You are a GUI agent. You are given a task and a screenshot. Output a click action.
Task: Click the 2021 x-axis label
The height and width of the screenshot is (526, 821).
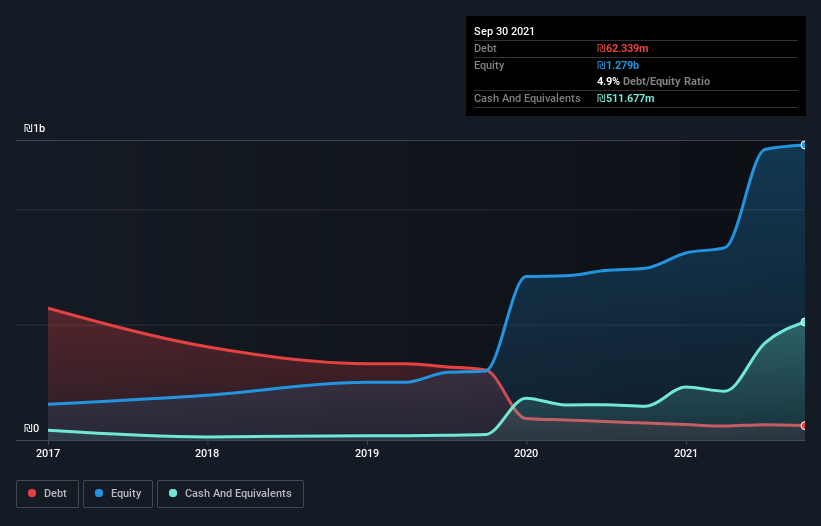(685, 453)
